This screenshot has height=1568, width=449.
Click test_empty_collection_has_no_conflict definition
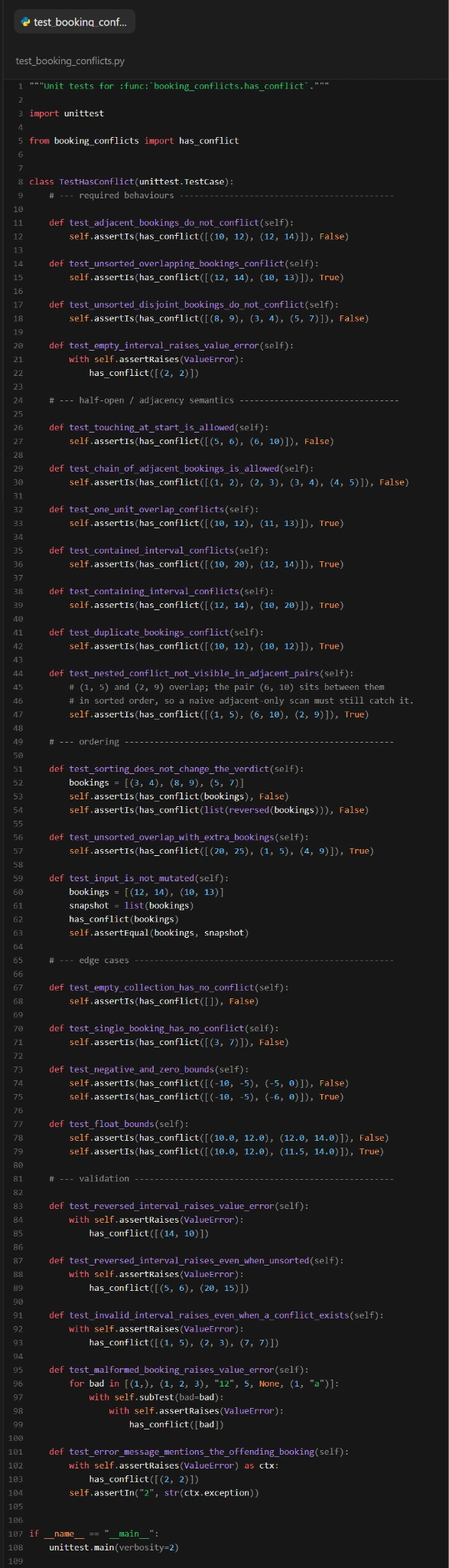169,987
